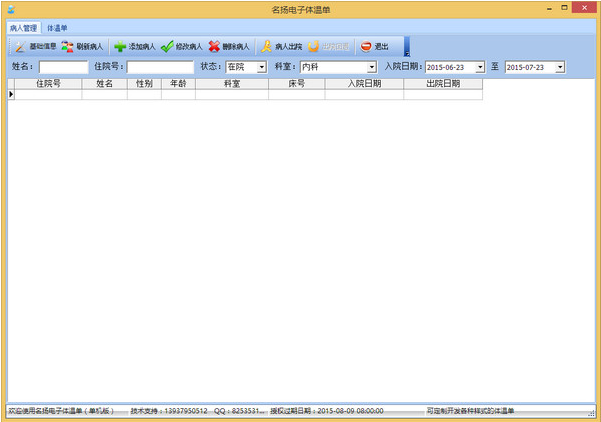601x422 pixels.
Task: Click the greyed 出院回退 undo icon
Action: (314, 46)
